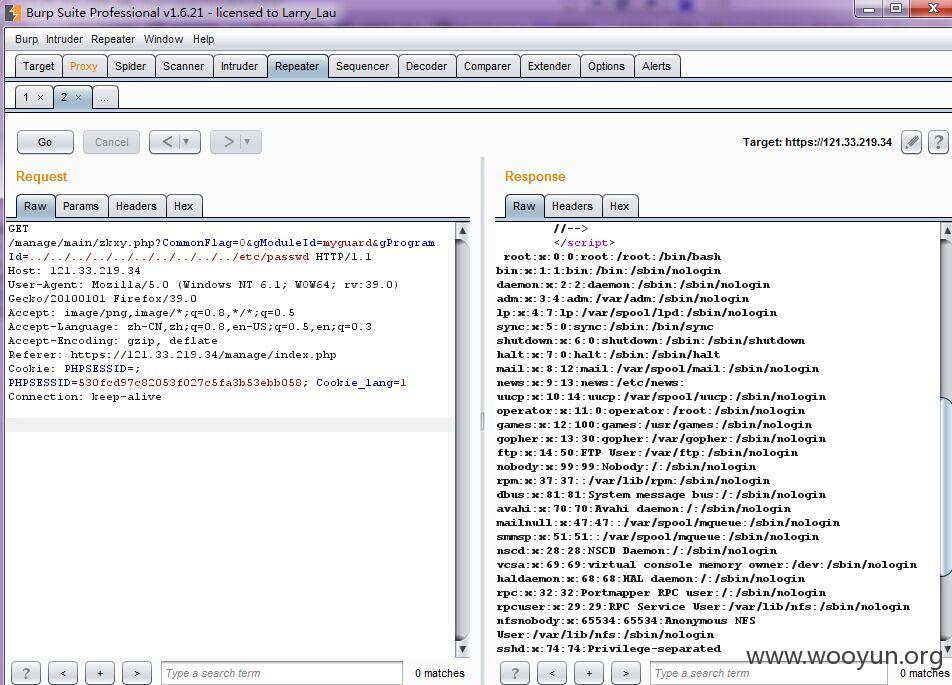Click request search add plus button
The image size is (952, 685).
[x=100, y=673]
